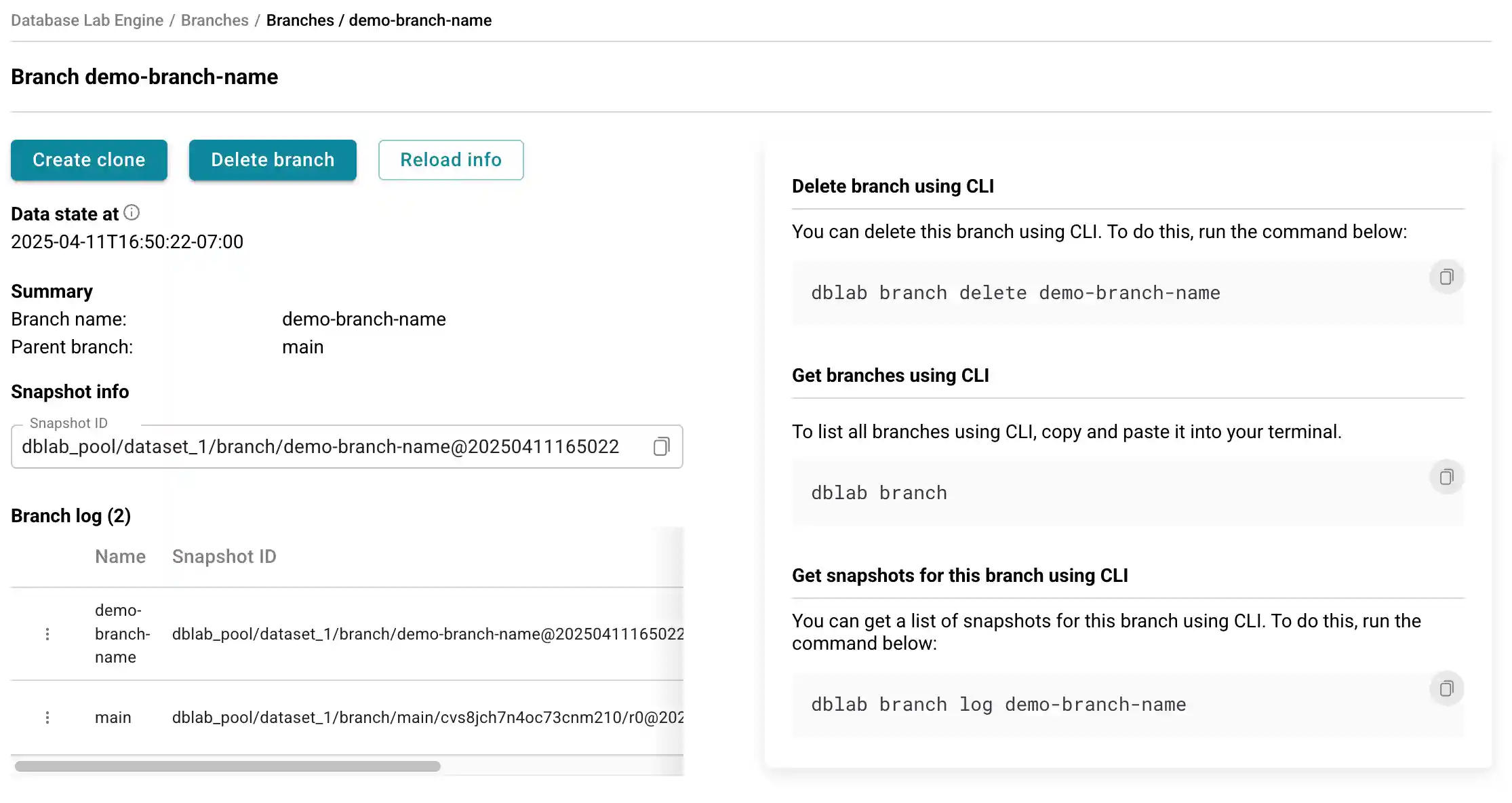The width and height of the screenshot is (1512, 803).
Task: Select the Snapshot ID input field
Action: point(319,446)
